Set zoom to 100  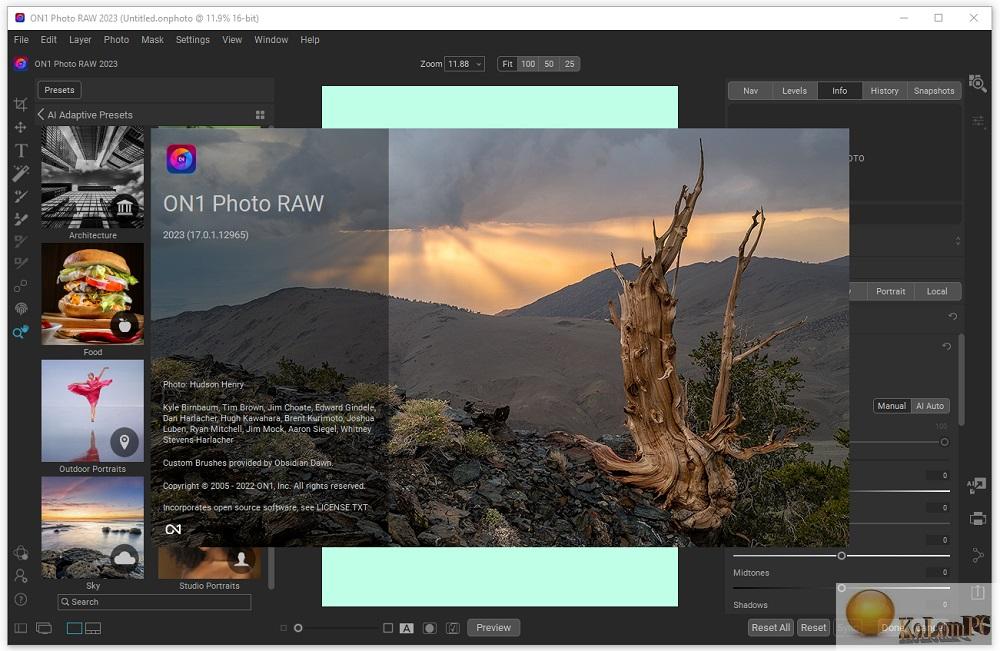click(x=528, y=64)
